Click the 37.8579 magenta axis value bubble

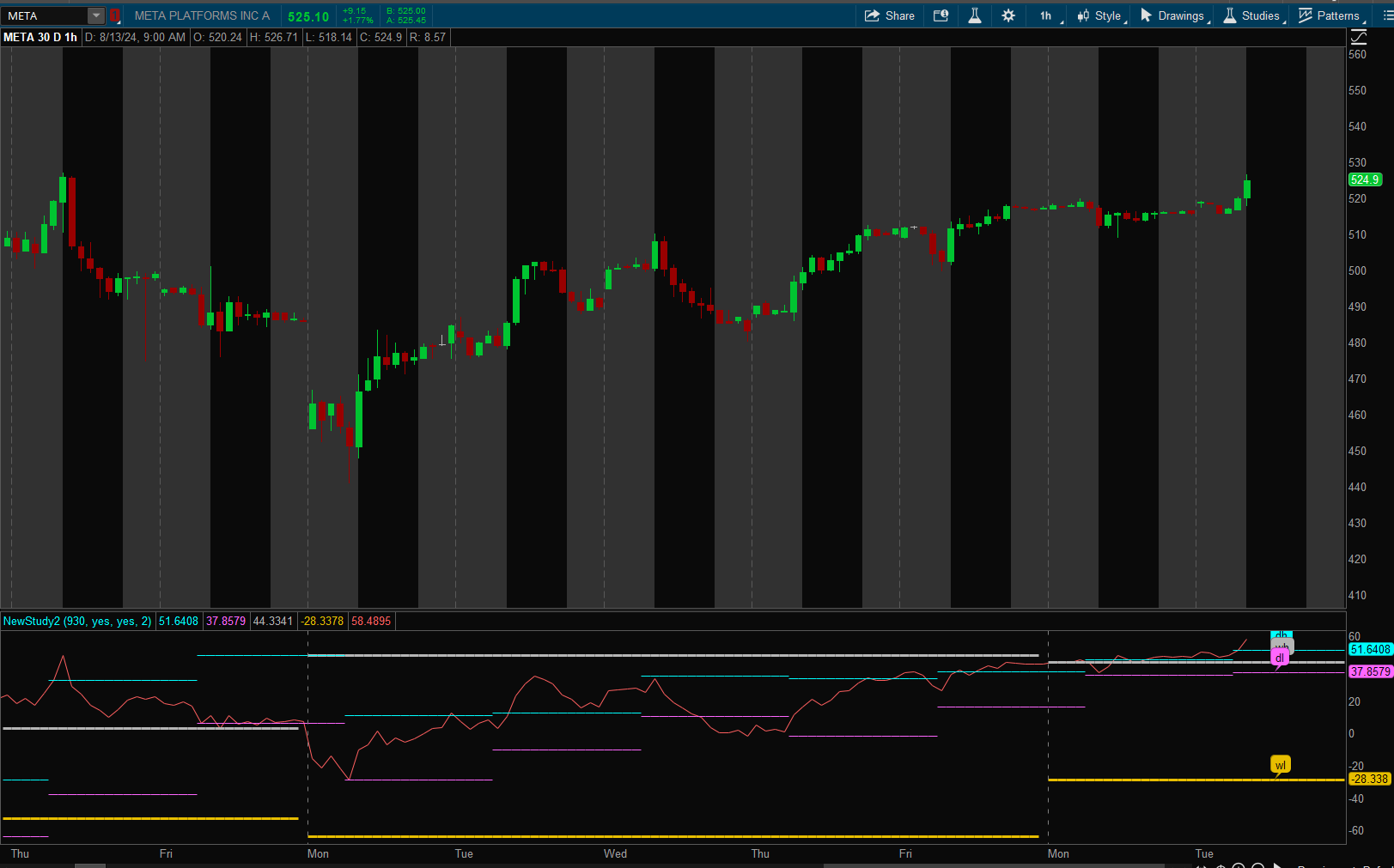point(1370,671)
